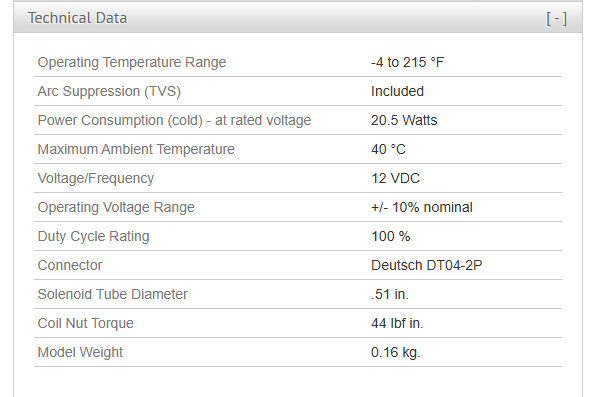Click the Technical Data header title

(x=77, y=18)
